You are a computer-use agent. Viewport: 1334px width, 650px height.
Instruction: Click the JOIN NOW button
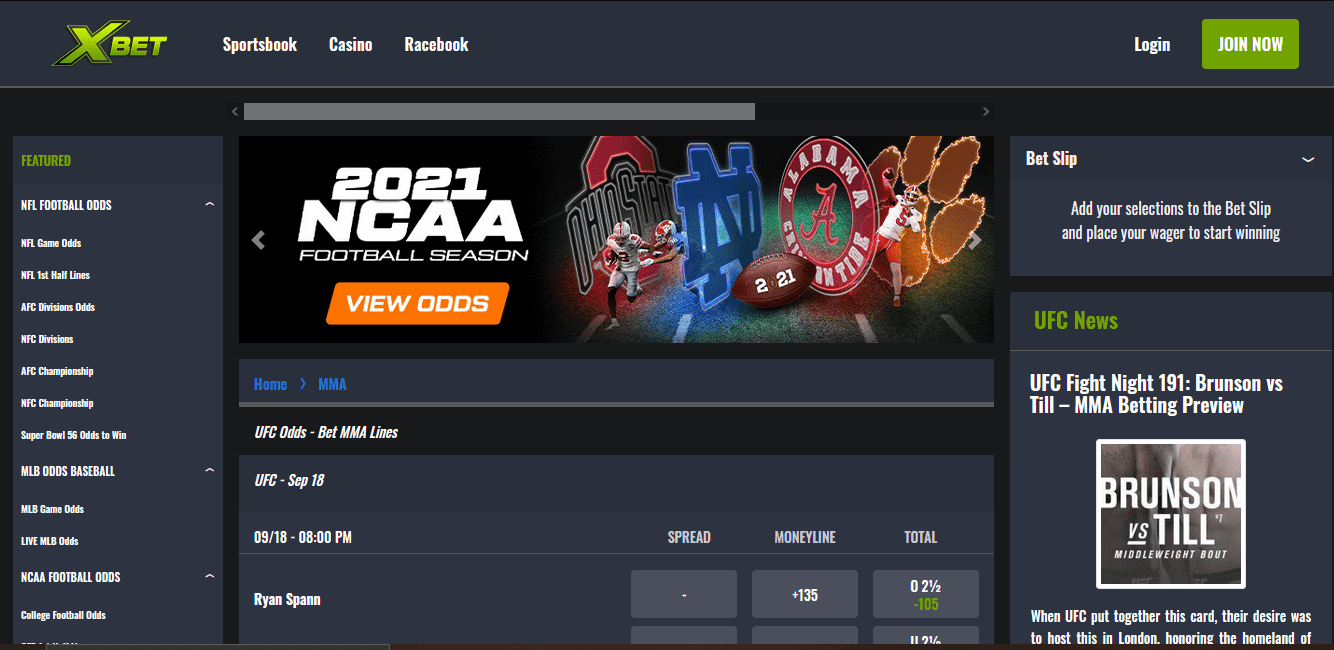pos(1250,44)
